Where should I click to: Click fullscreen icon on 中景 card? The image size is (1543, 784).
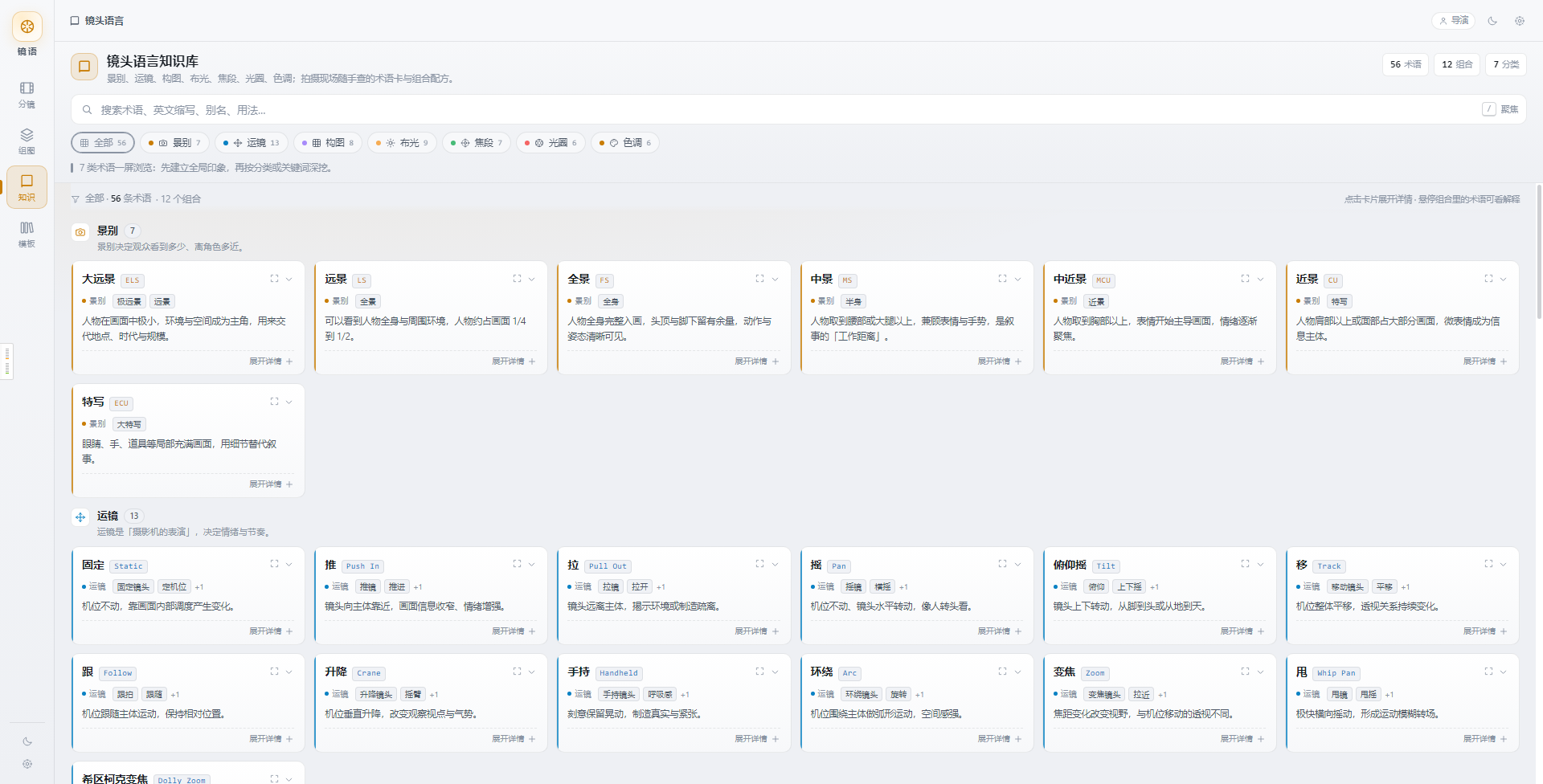pyautogui.click(x=1002, y=279)
